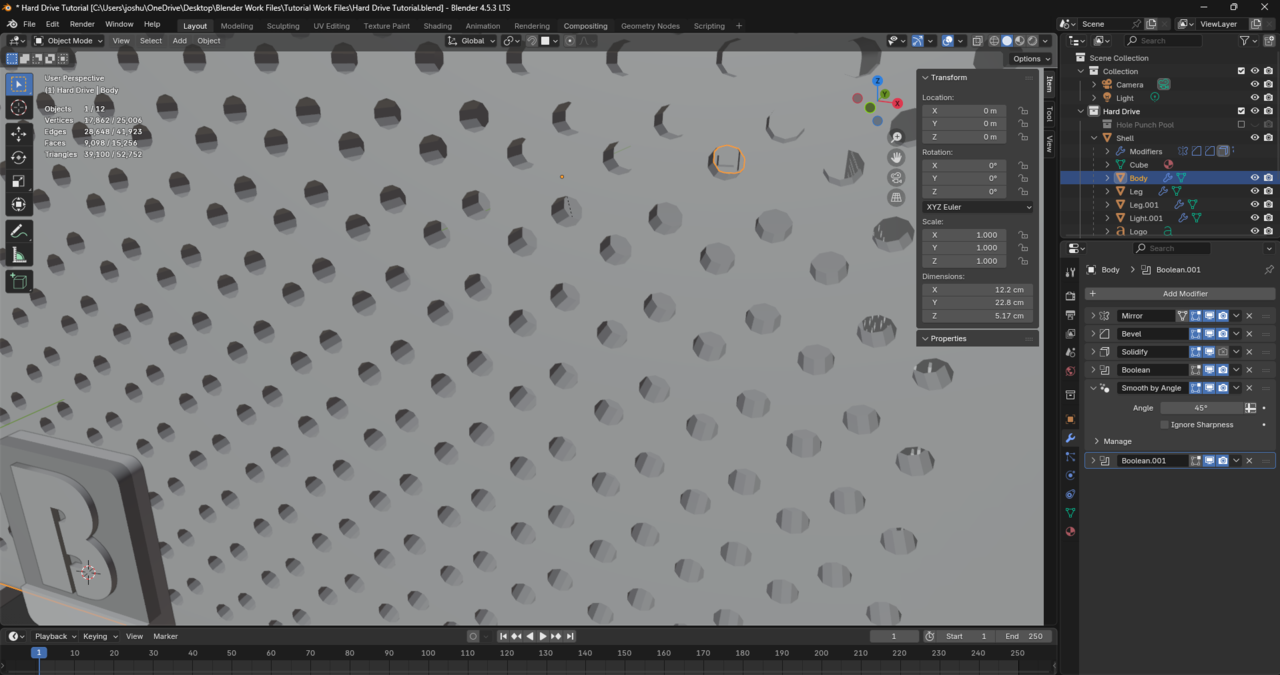Click the Add Modifier button
The height and width of the screenshot is (675, 1280).
1184,294
